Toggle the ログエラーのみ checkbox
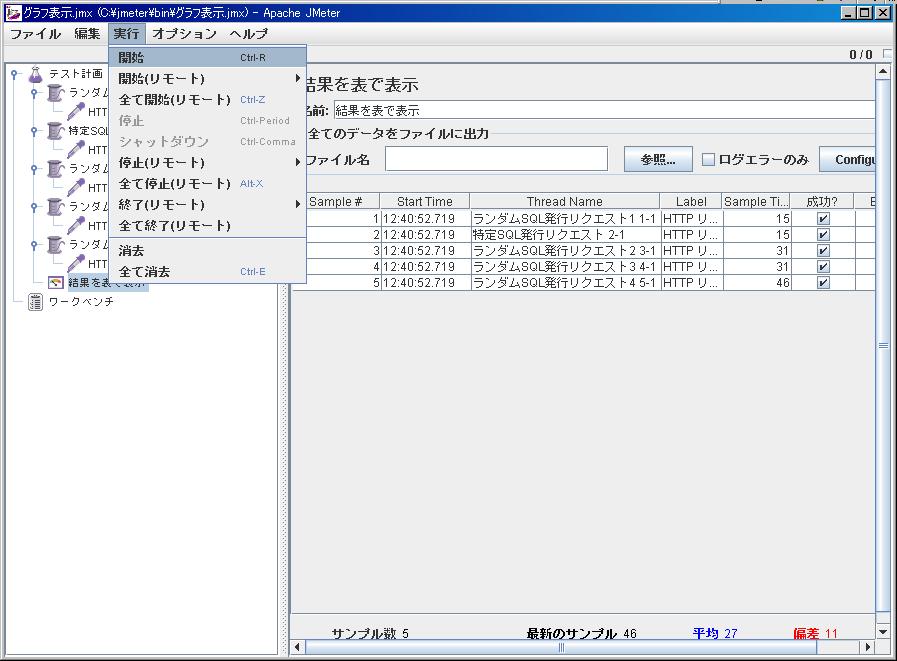 click(708, 160)
